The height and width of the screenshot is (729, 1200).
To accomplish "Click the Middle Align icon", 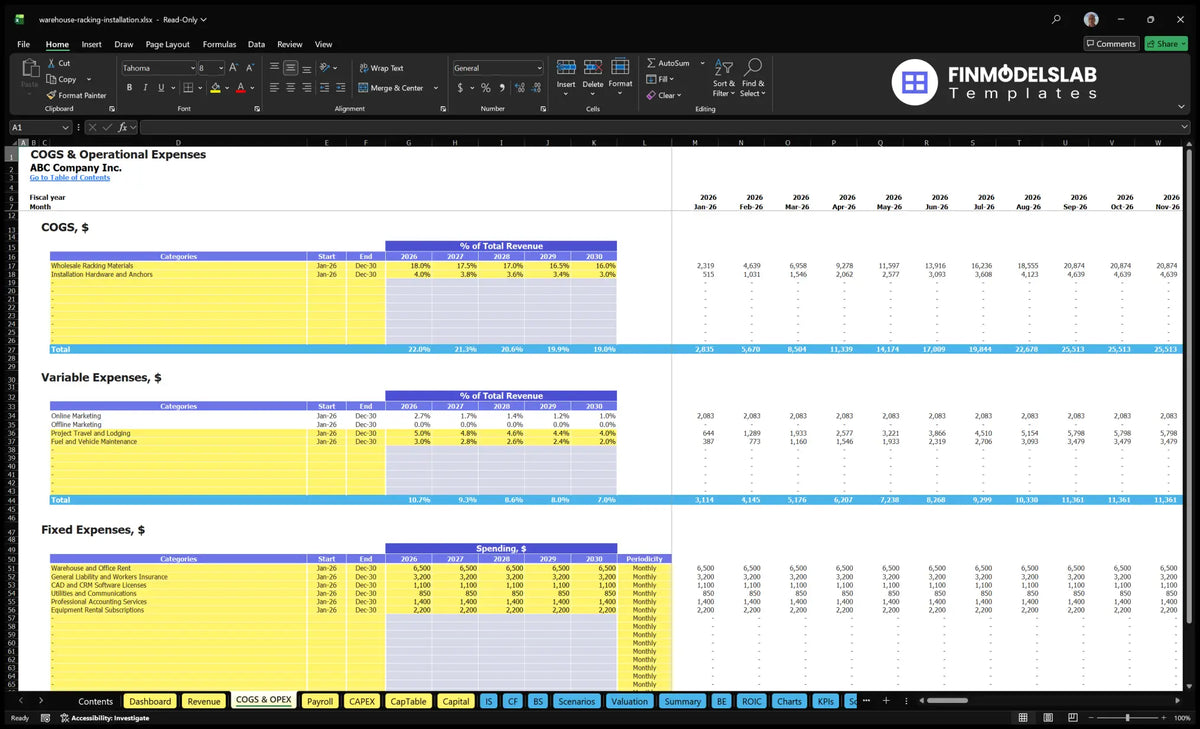I will tap(290, 68).
